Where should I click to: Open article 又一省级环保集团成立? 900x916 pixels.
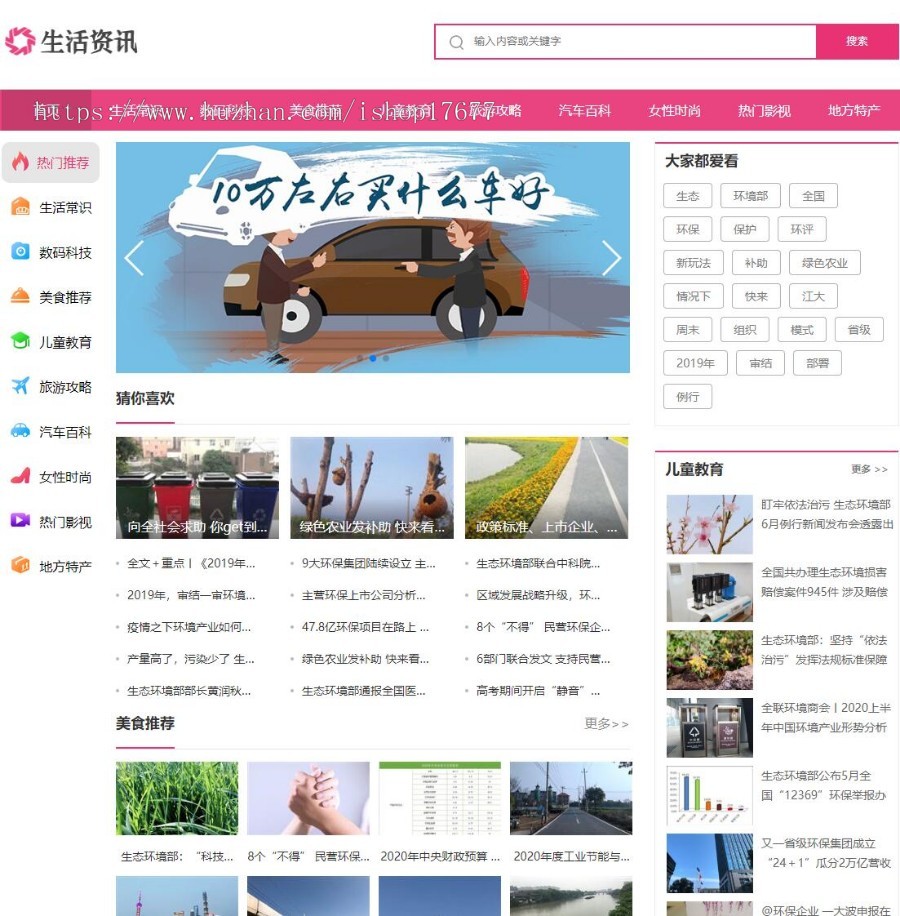click(x=826, y=853)
